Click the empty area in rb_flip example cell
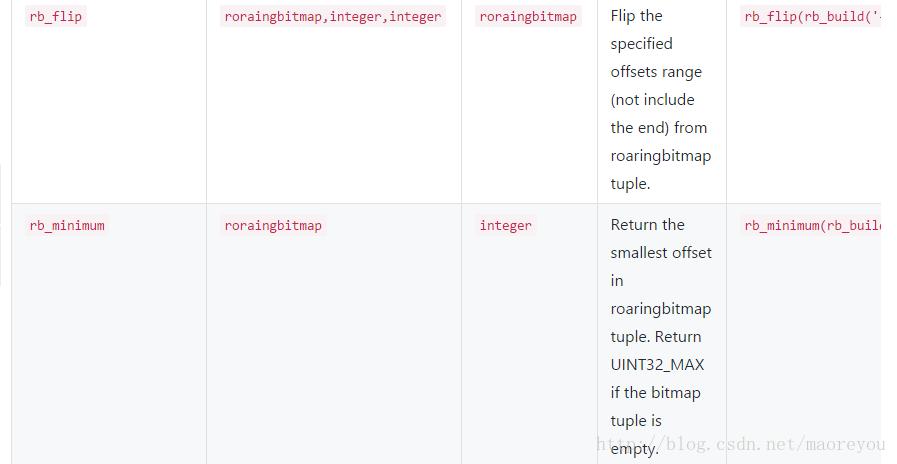The height and width of the screenshot is (464, 897). pyautogui.click(x=804, y=114)
